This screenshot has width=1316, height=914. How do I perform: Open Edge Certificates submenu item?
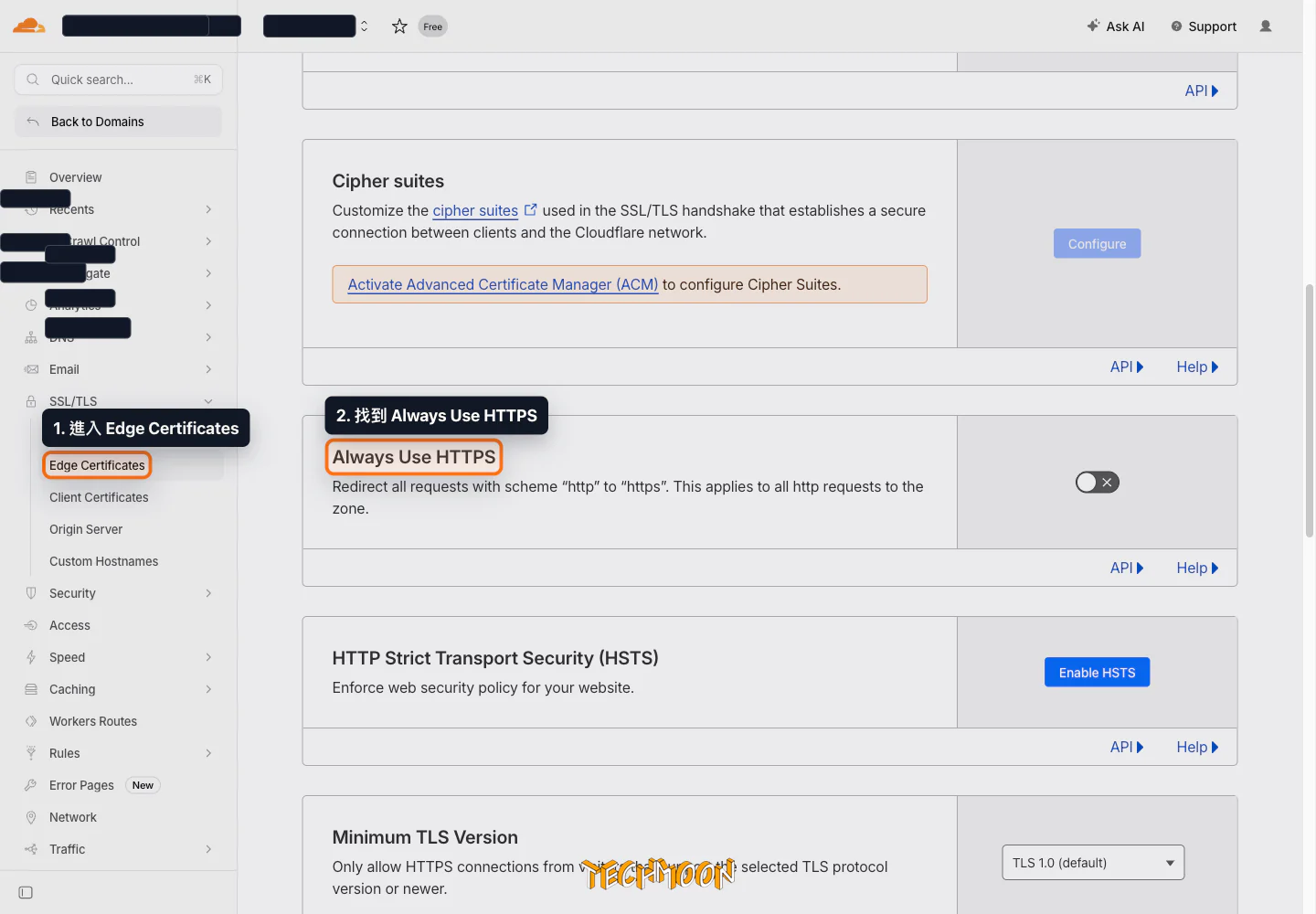[97, 465]
